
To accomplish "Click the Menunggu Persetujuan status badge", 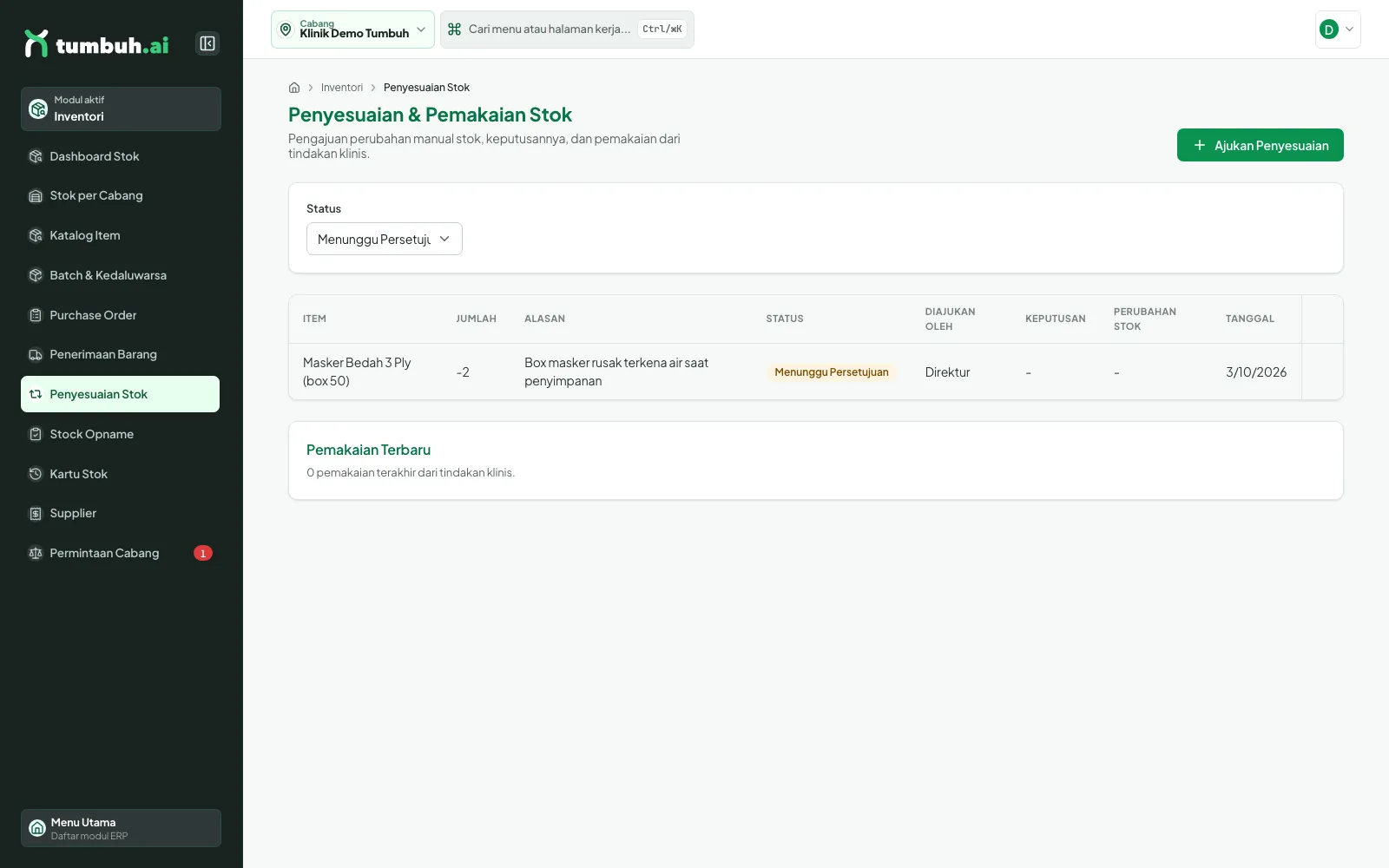I will click(x=832, y=372).
